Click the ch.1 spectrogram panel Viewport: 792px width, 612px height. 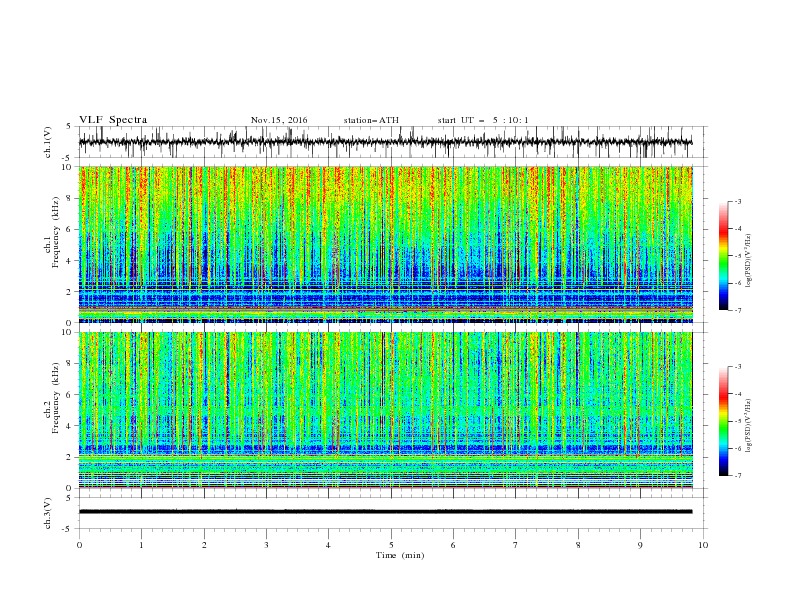pos(385,244)
